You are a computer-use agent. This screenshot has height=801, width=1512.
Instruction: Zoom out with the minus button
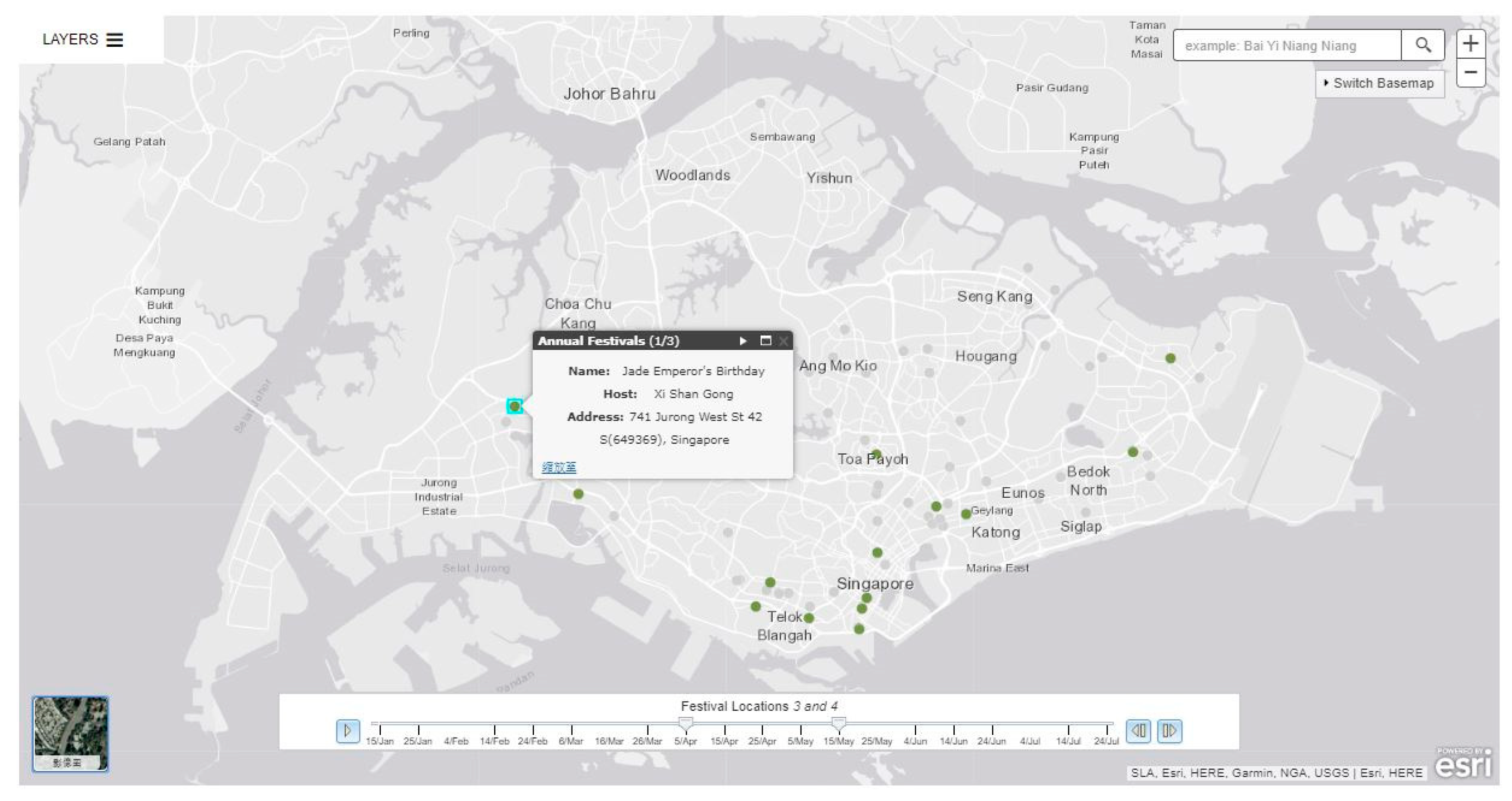point(1470,73)
